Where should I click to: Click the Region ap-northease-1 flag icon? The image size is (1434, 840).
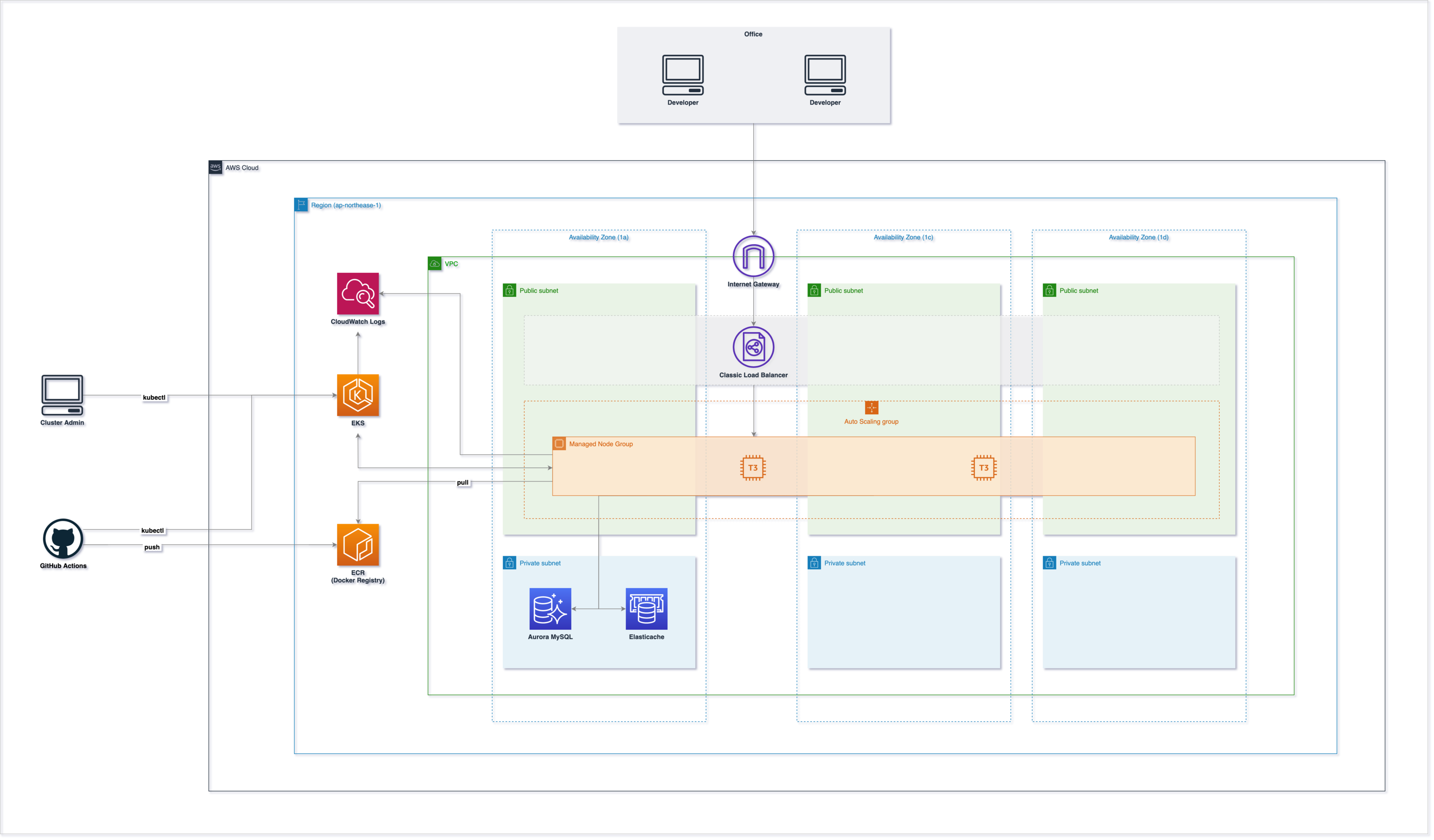tap(301, 205)
